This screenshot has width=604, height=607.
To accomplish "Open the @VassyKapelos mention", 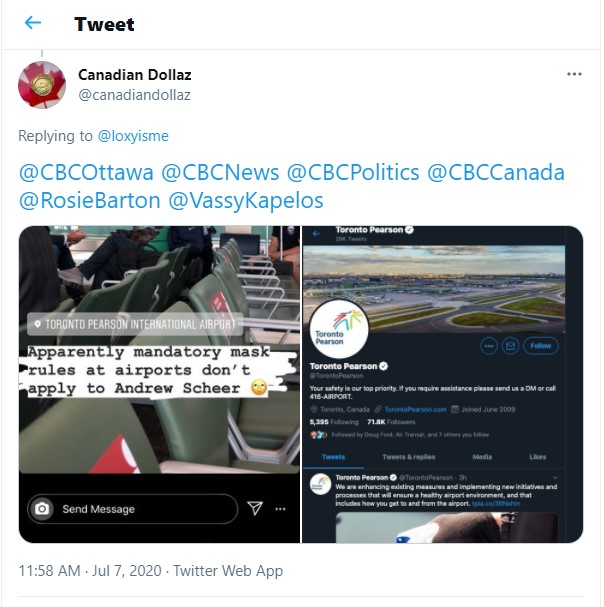I will coord(246,201).
